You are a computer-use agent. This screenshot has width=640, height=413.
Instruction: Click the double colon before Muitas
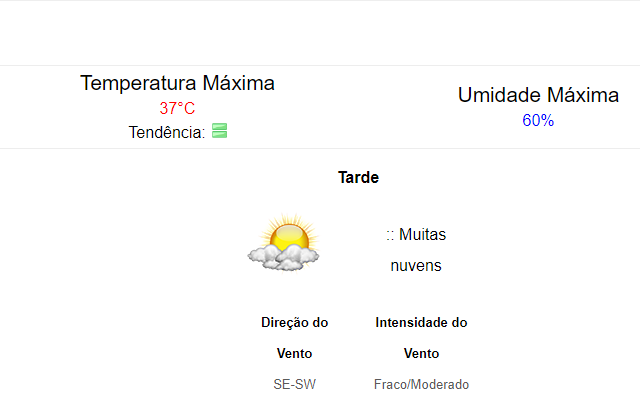pos(390,235)
